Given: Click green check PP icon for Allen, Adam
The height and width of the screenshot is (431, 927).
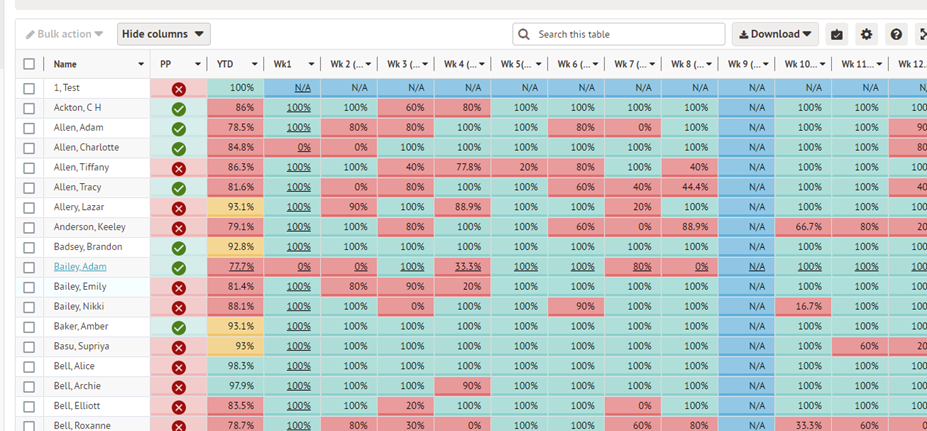Looking at the screenshot, I should [x=179, y=128].
